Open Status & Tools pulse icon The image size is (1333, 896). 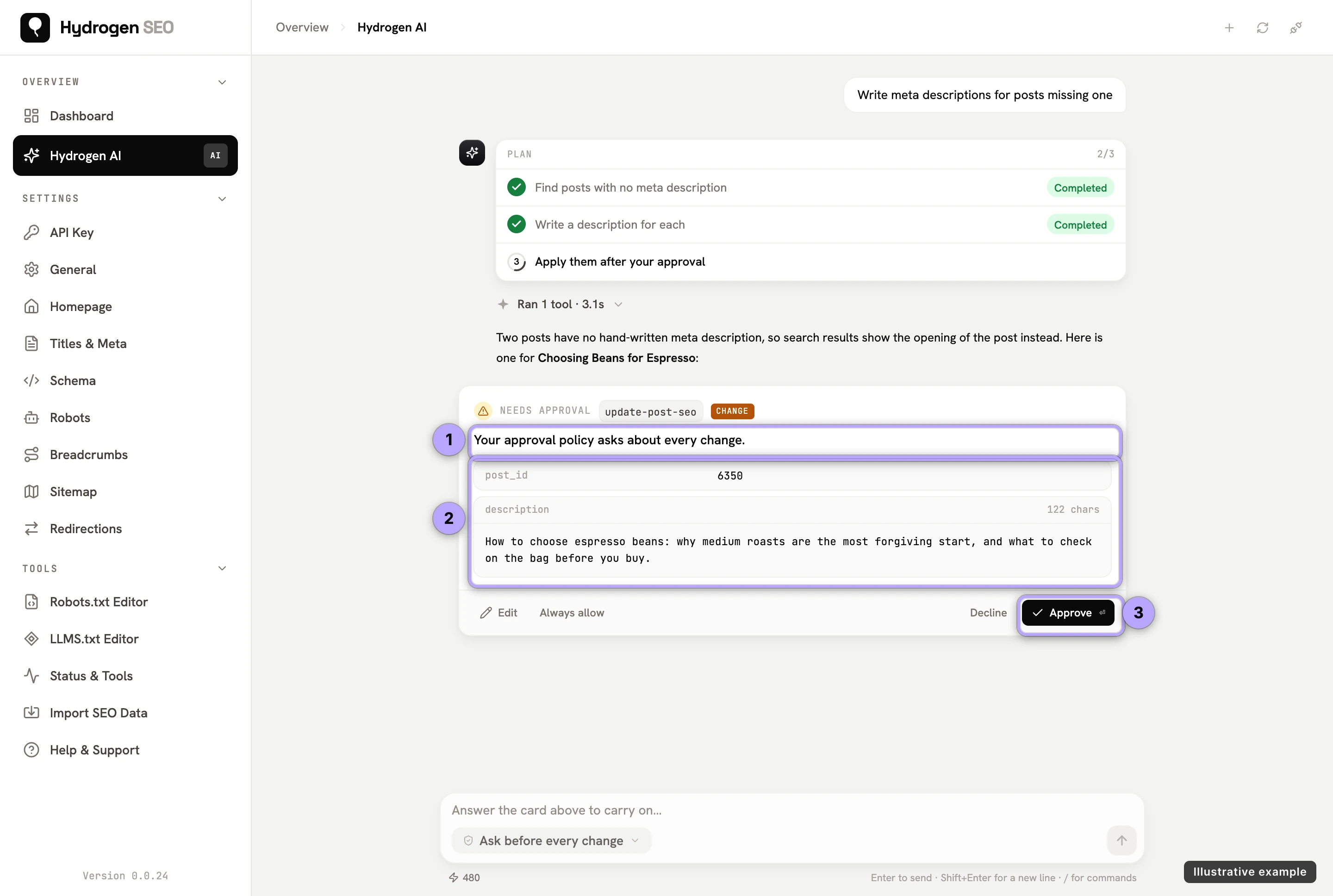point(31,676)
